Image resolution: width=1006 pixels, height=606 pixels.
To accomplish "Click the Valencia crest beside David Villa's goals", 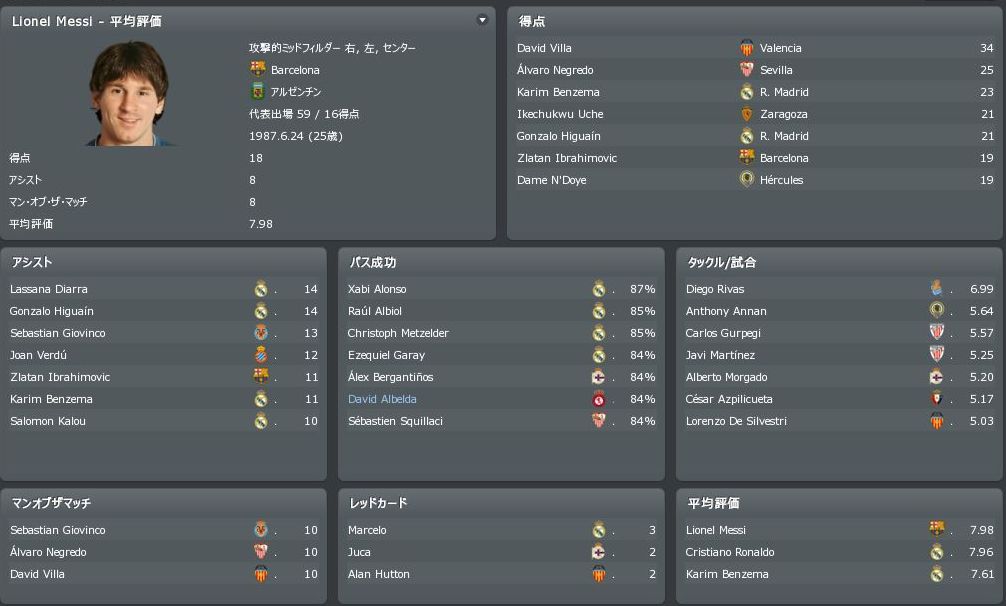I will pos(746,48).
